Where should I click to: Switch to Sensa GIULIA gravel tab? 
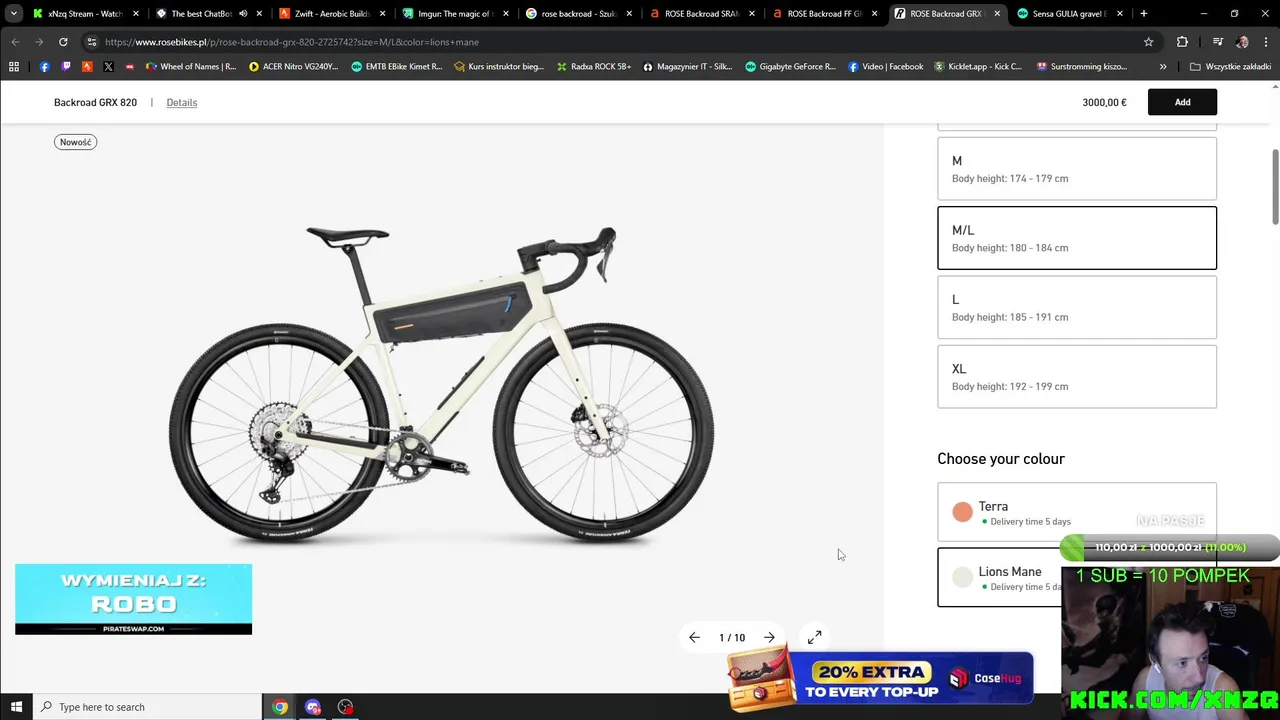pos(1068,14)
